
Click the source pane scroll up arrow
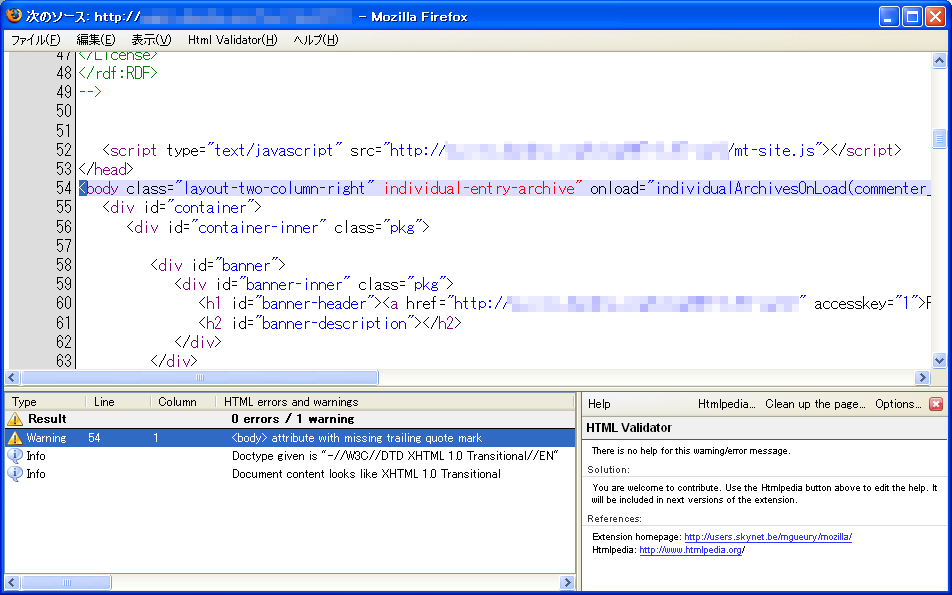(x=939, y=60)
